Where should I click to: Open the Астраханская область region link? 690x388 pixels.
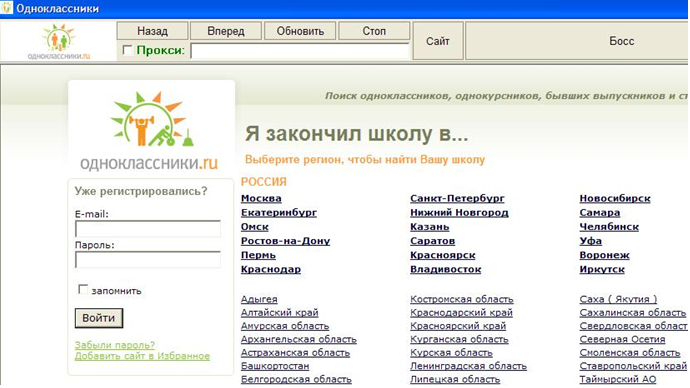(295, 353)
